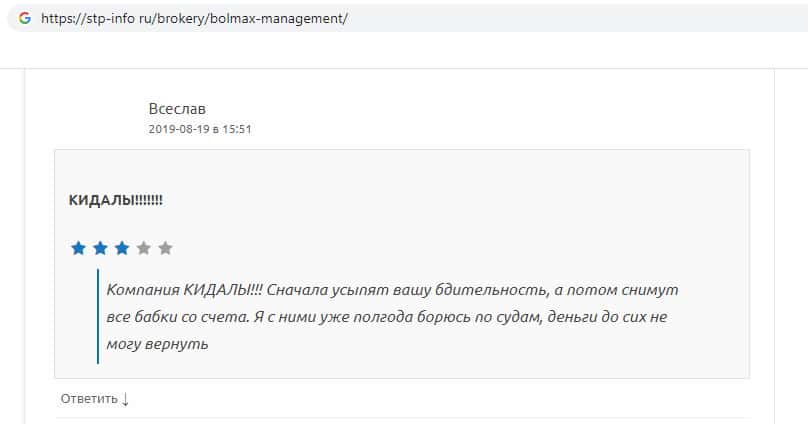Click the bold КИДАЛЫ!!!!!!!! review title
808x424 pixels.
115,200
